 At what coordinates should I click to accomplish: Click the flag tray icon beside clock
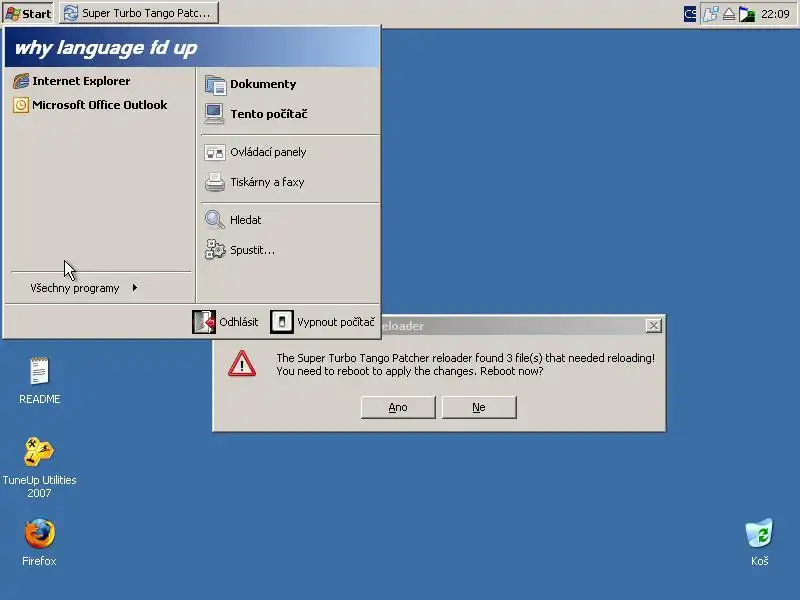tap(747, 14)
